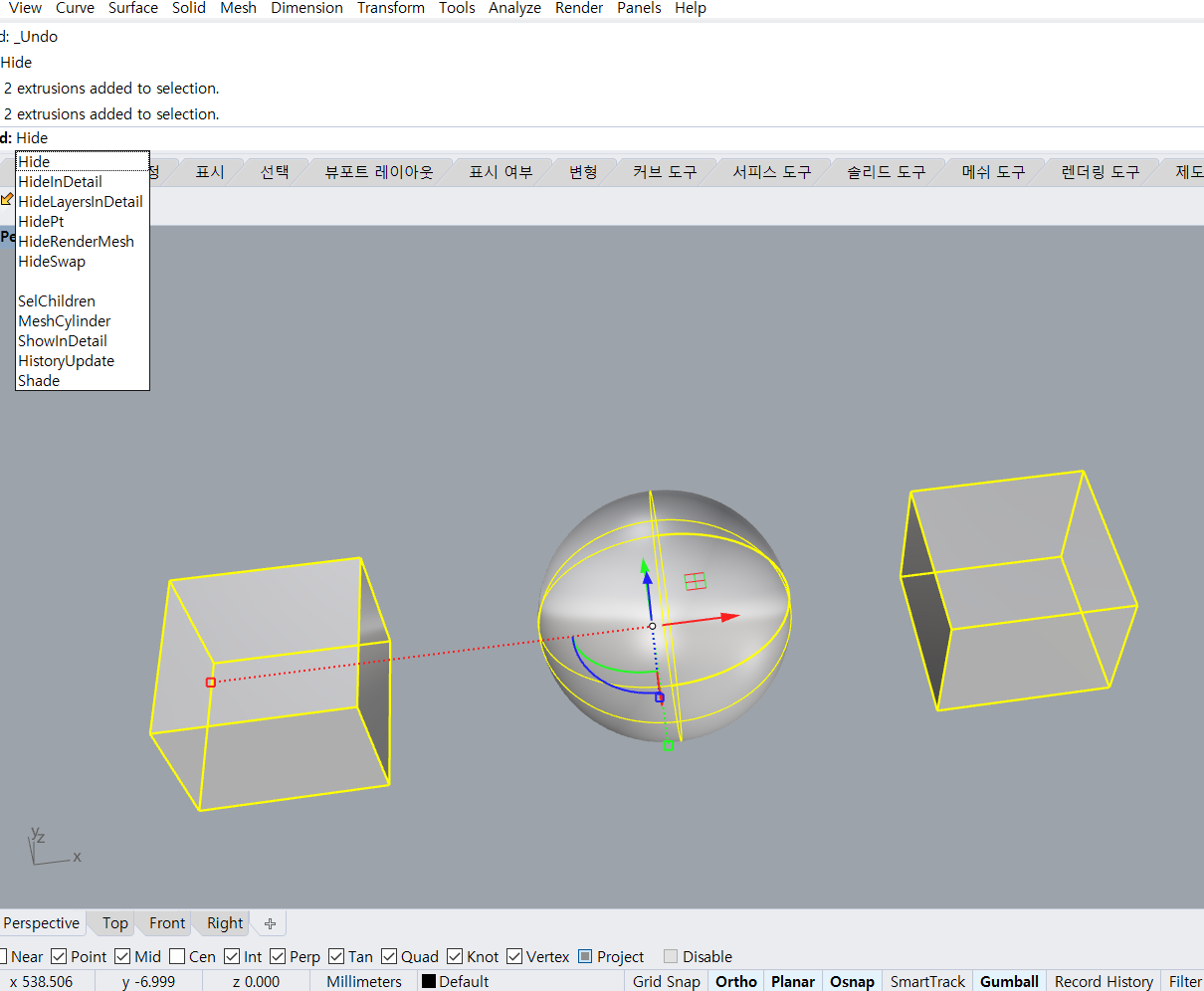The height and width of the screenshot is (991, 1204).
Task: Toggle the Project osnap option
Action: pos(585,956)
